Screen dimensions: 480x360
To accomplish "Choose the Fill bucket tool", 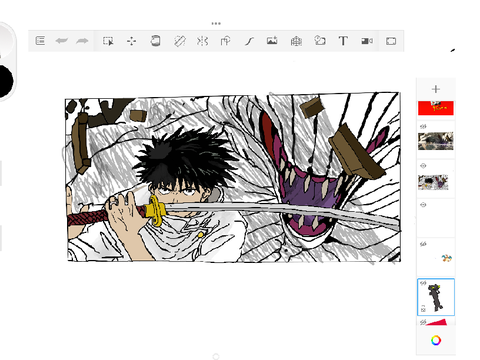I will click(155, 41).
